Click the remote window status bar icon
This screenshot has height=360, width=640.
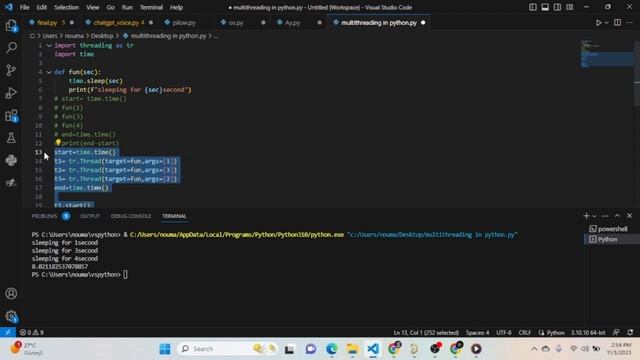coord(8,332)
